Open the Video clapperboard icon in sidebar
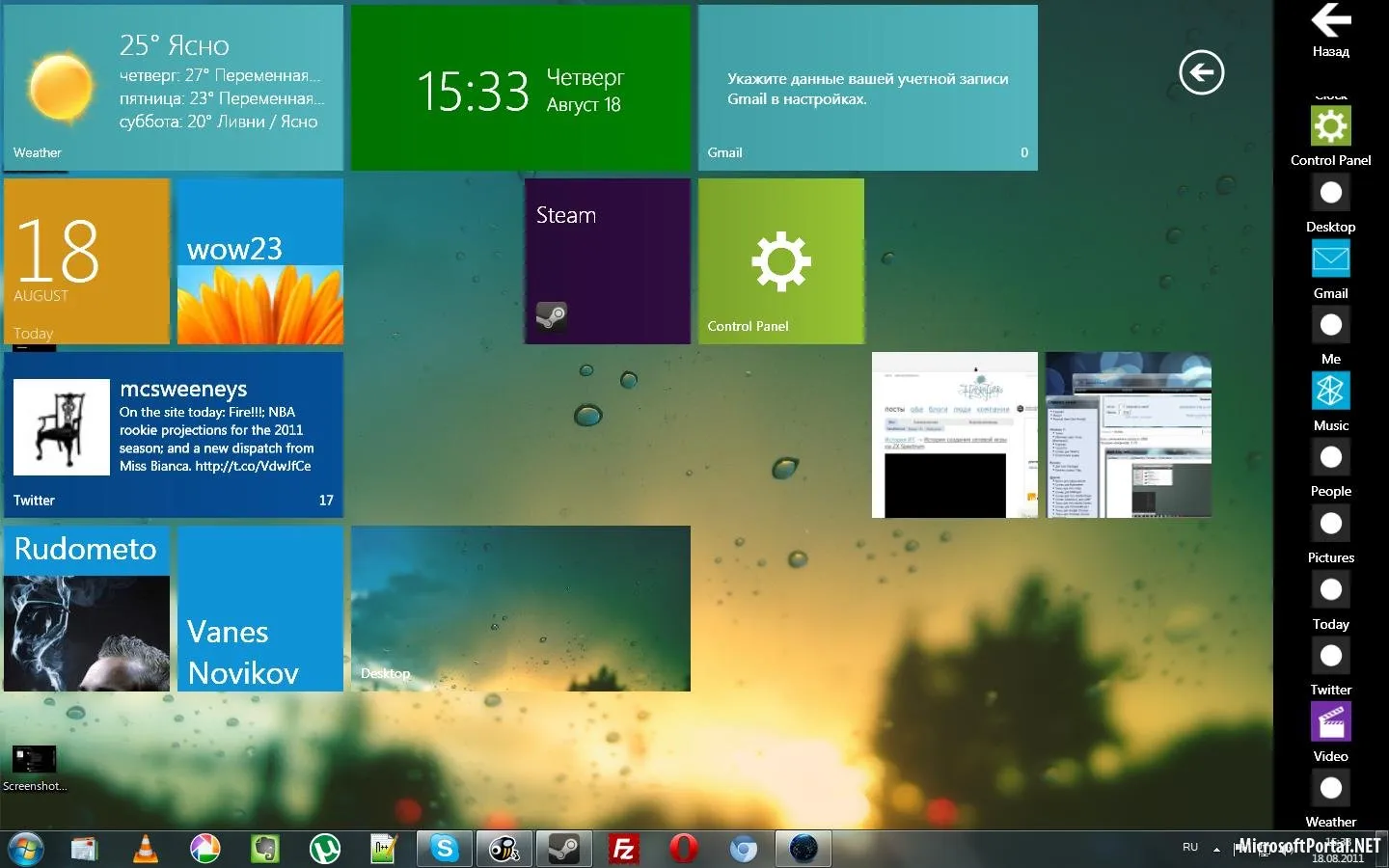 click(x=1330, y=722)
